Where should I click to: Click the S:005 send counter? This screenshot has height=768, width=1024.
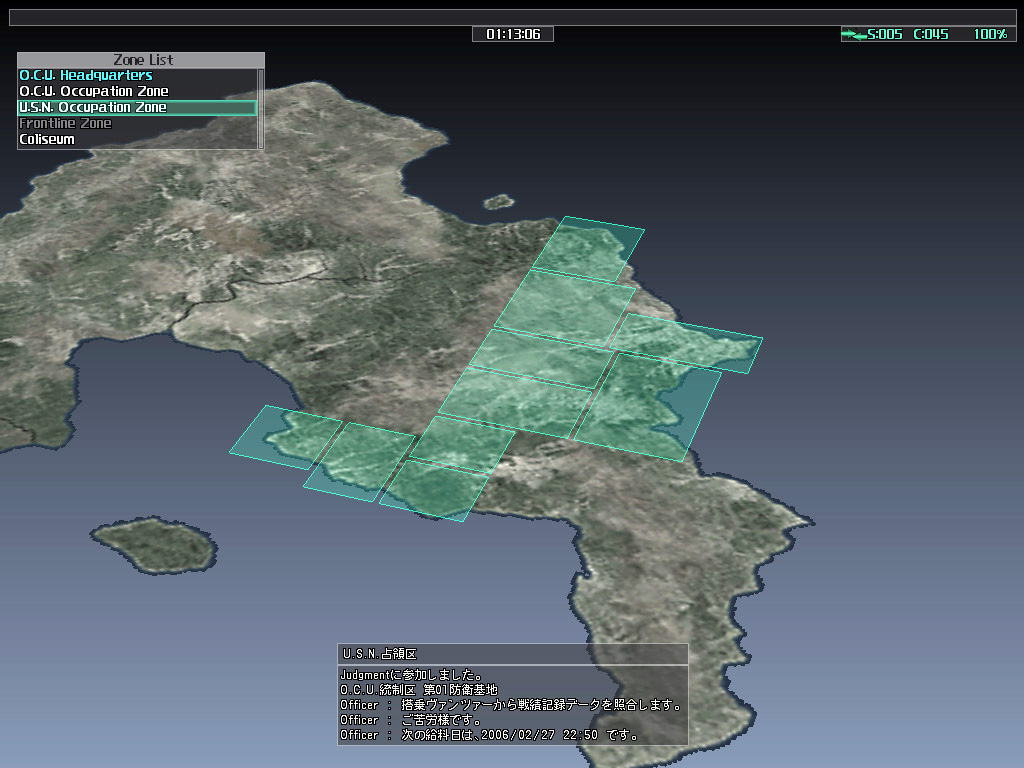coord(885,35)
